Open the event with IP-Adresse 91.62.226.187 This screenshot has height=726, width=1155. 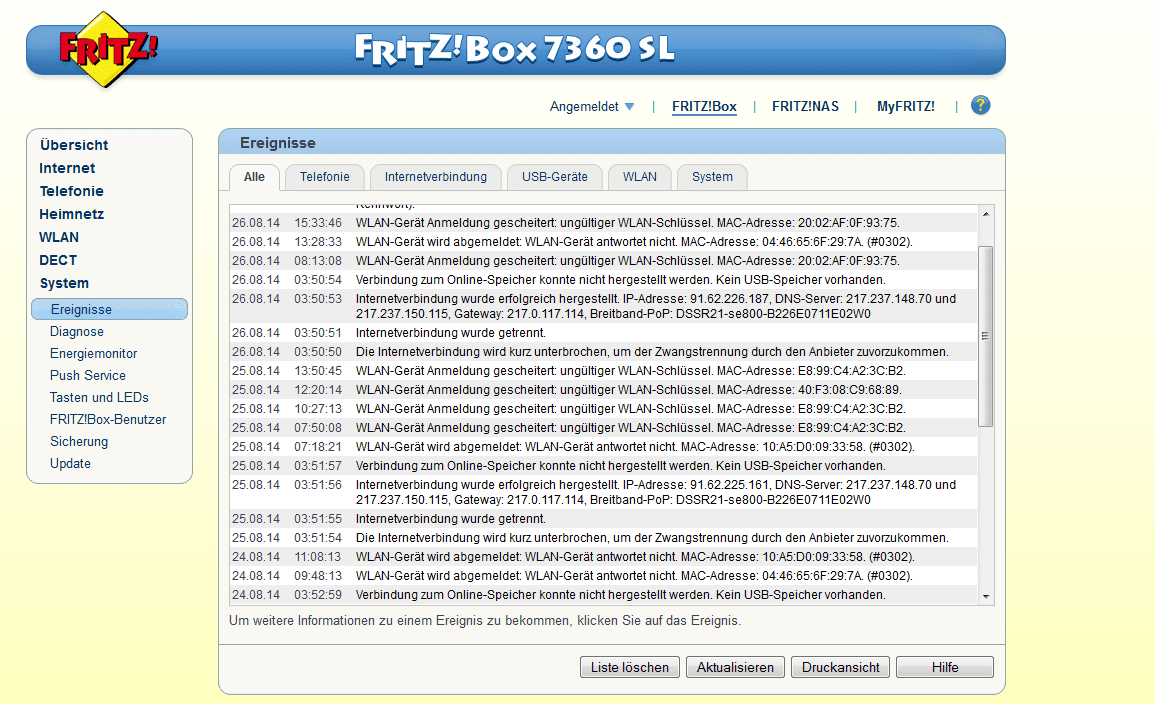pyautogui.click(x=603, y=306)
